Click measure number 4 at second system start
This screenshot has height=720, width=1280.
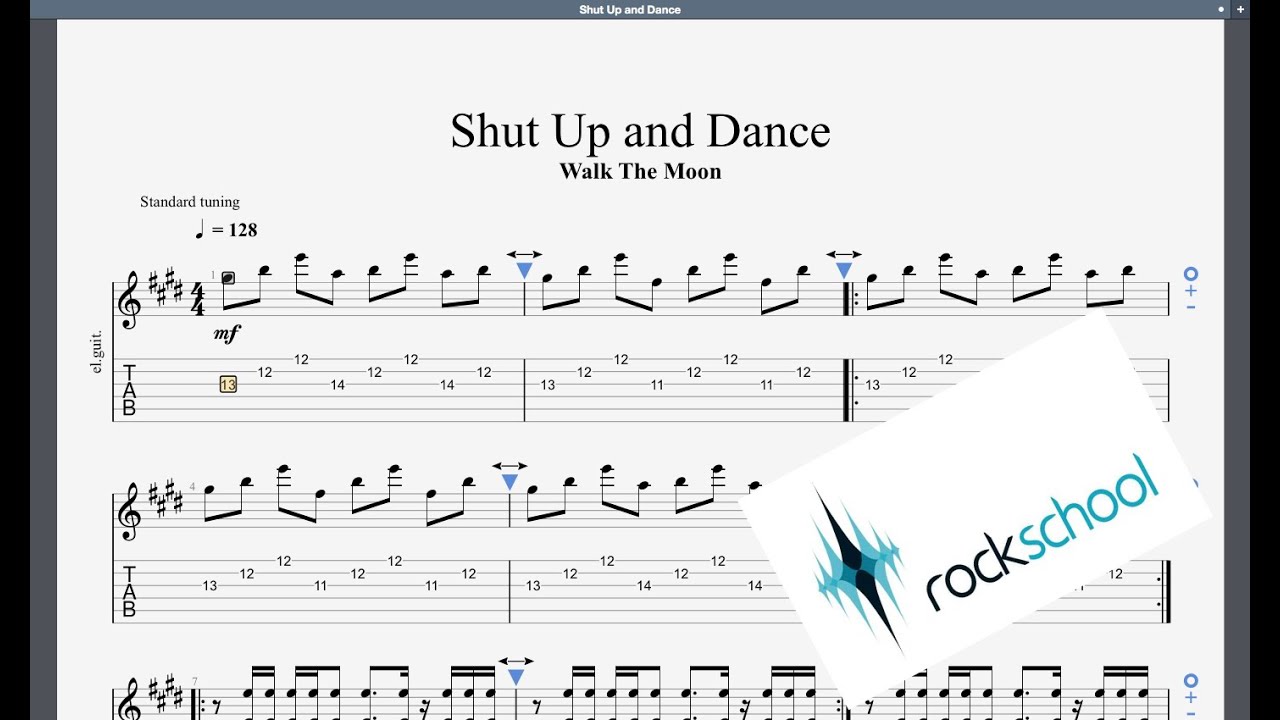coord(193,487)
